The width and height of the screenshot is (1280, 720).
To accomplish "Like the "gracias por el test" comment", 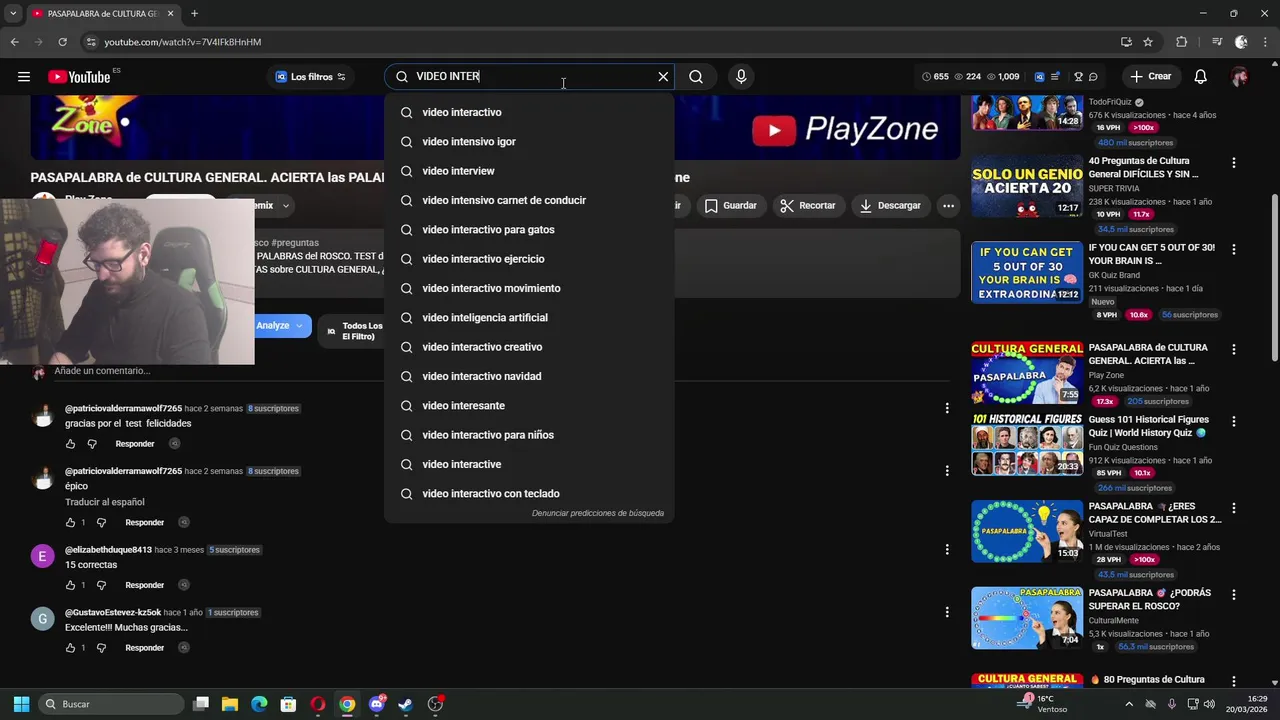I will pyautogui.click(x=70, y=444).
